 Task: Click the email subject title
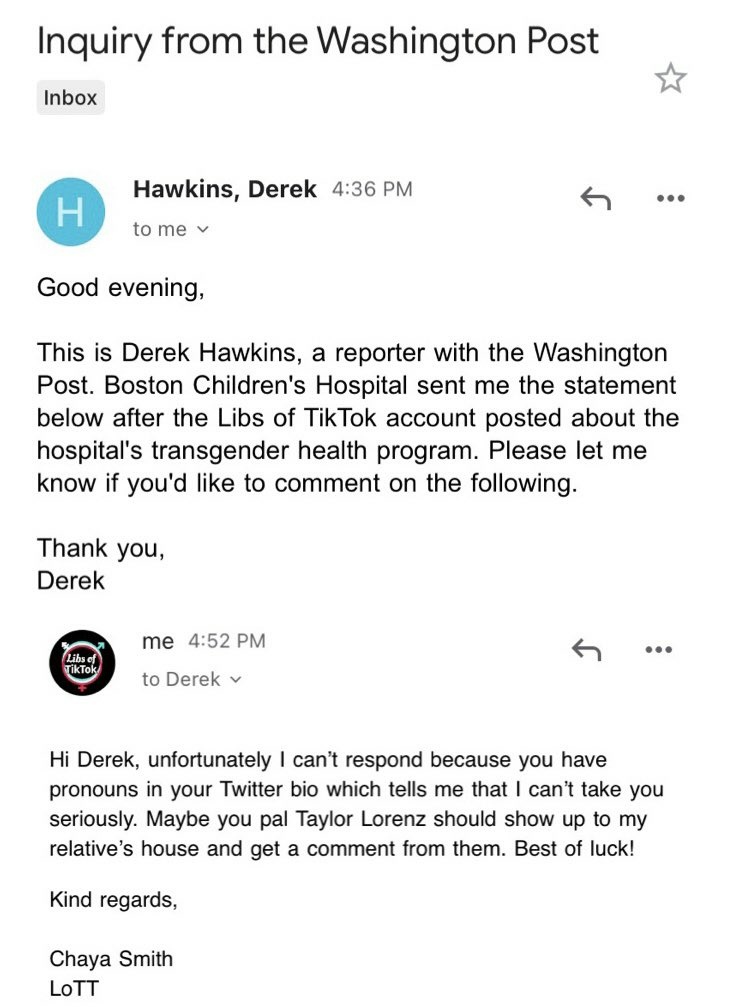pyautogui.click(x=318, y=41)
